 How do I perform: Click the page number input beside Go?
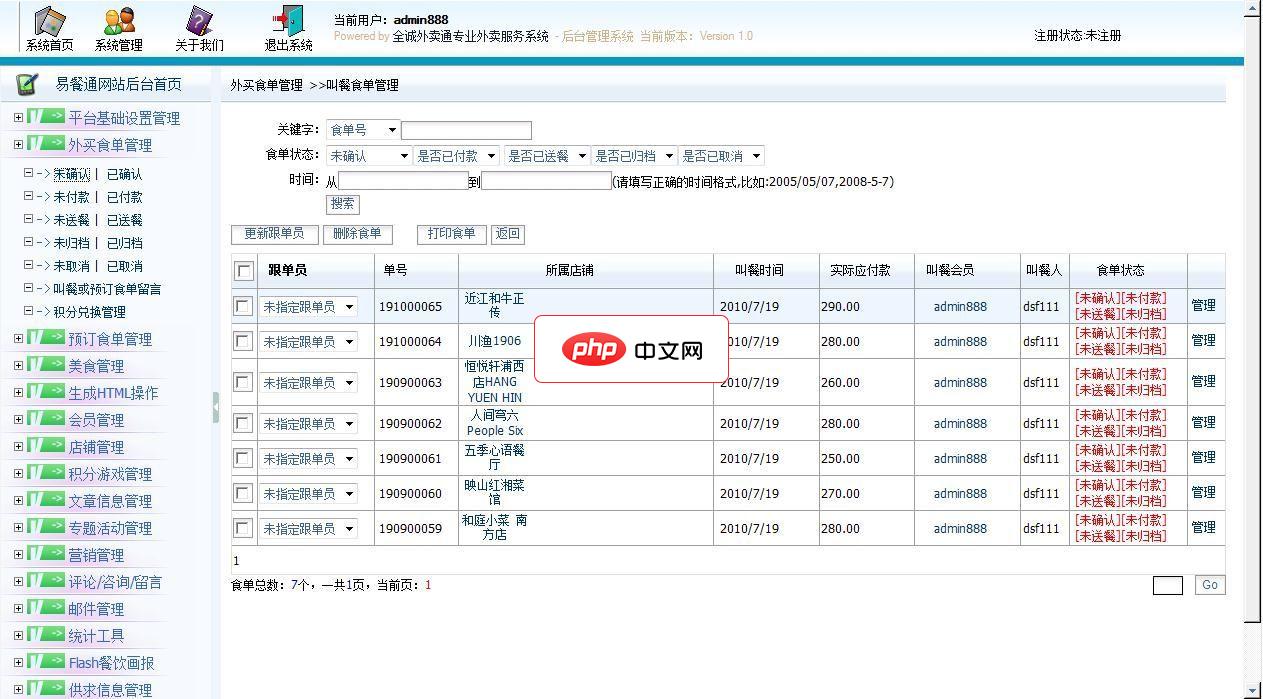pyautogui.click(x=1167, y=585)
